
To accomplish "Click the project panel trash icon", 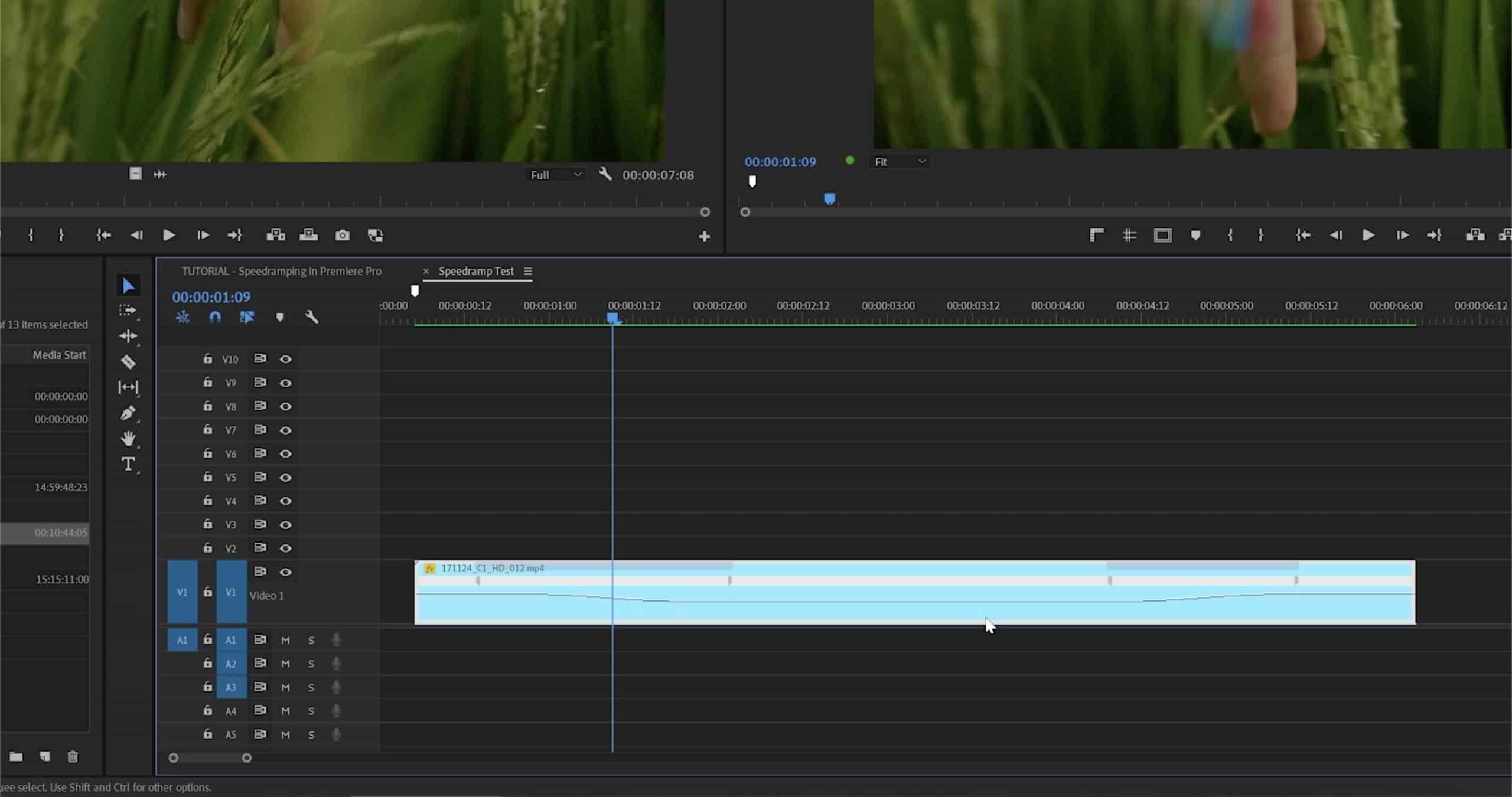I will tap(73, 756).
